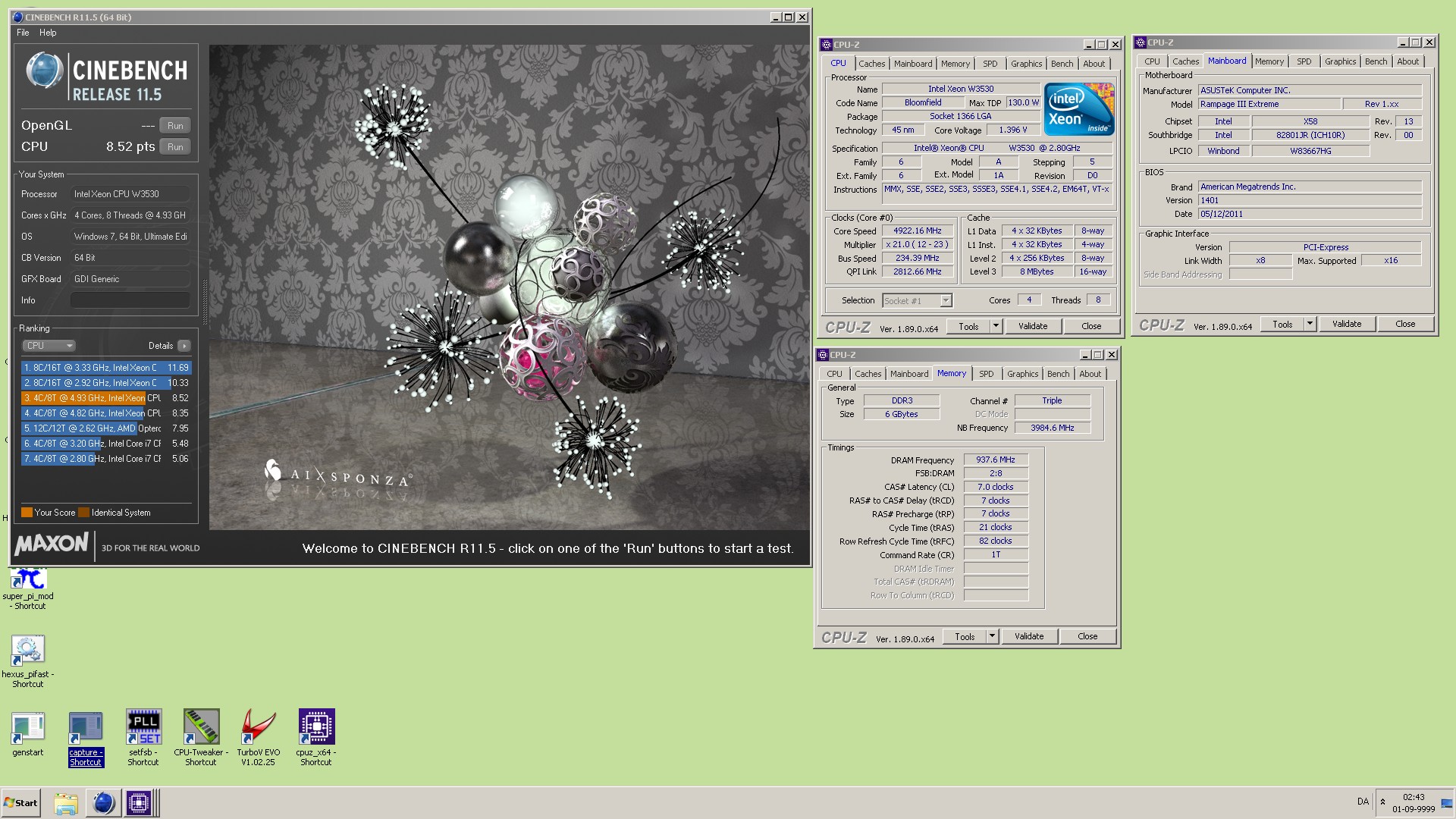Switch to SPD tab in CPU window
1456x819 pixels.
pos(990,64)
